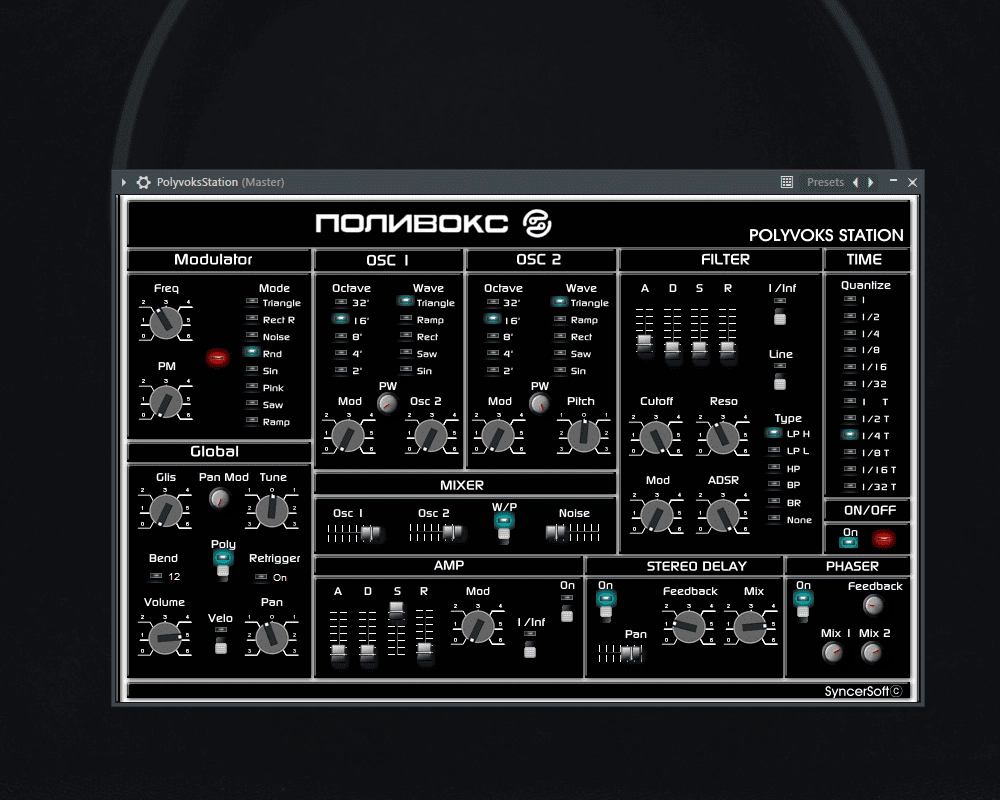1000x800 pixels.
Task: Click the OSC 2 PW knob
Action: point(540,403)
